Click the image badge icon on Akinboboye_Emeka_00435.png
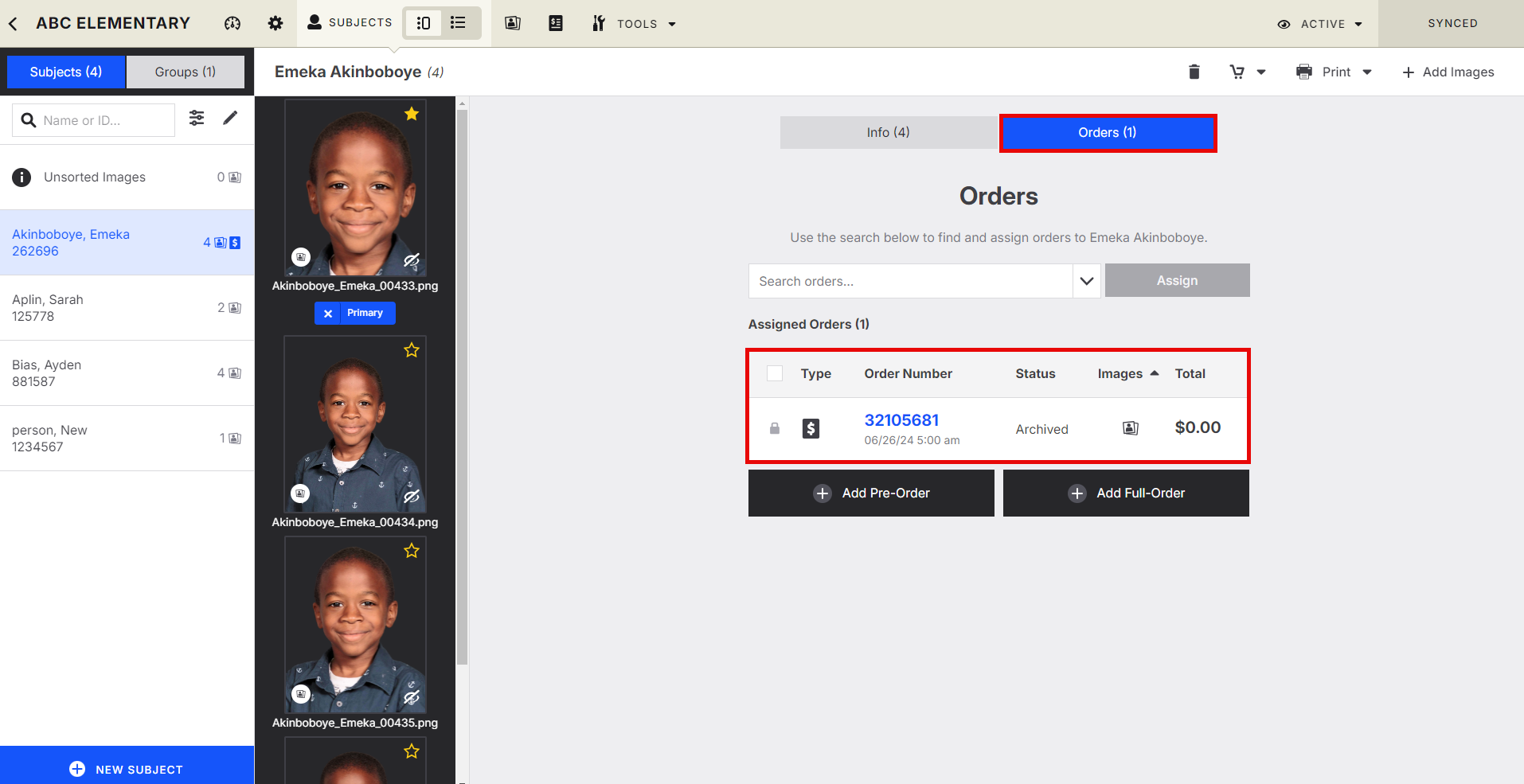 click(x=301, y=694)
